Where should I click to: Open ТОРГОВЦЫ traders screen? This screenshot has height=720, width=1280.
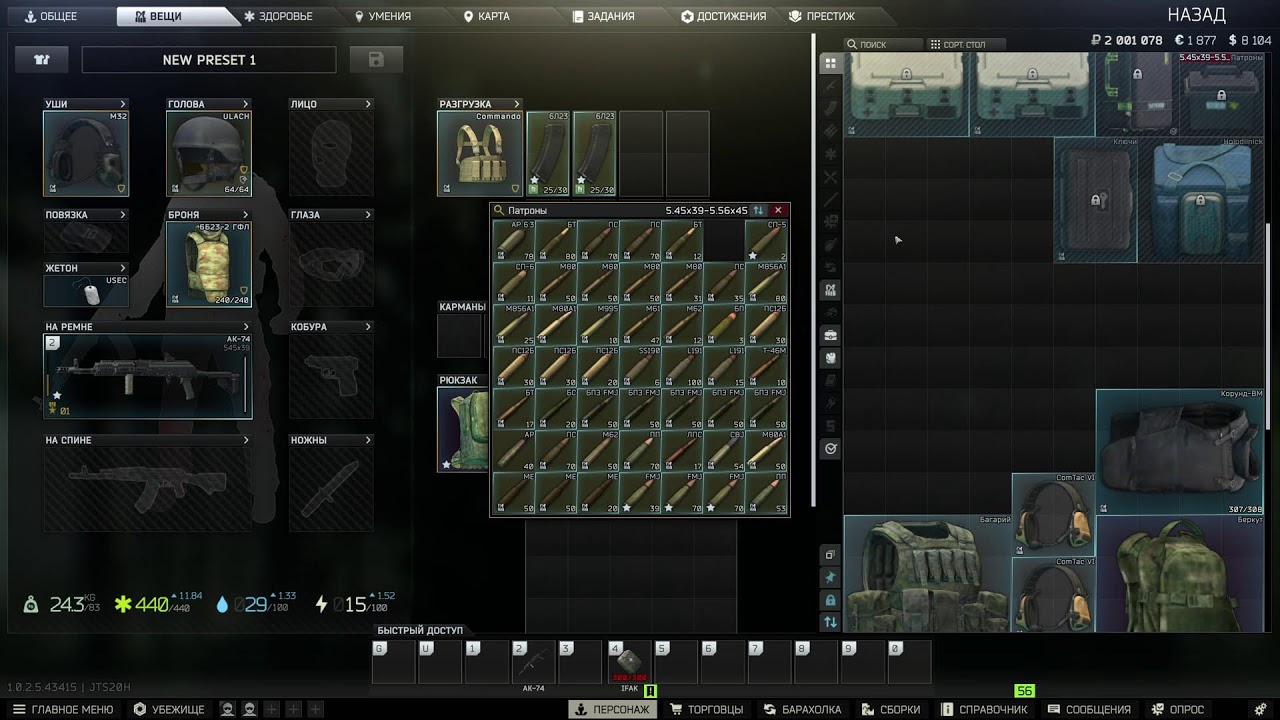[x=707, y=709]
